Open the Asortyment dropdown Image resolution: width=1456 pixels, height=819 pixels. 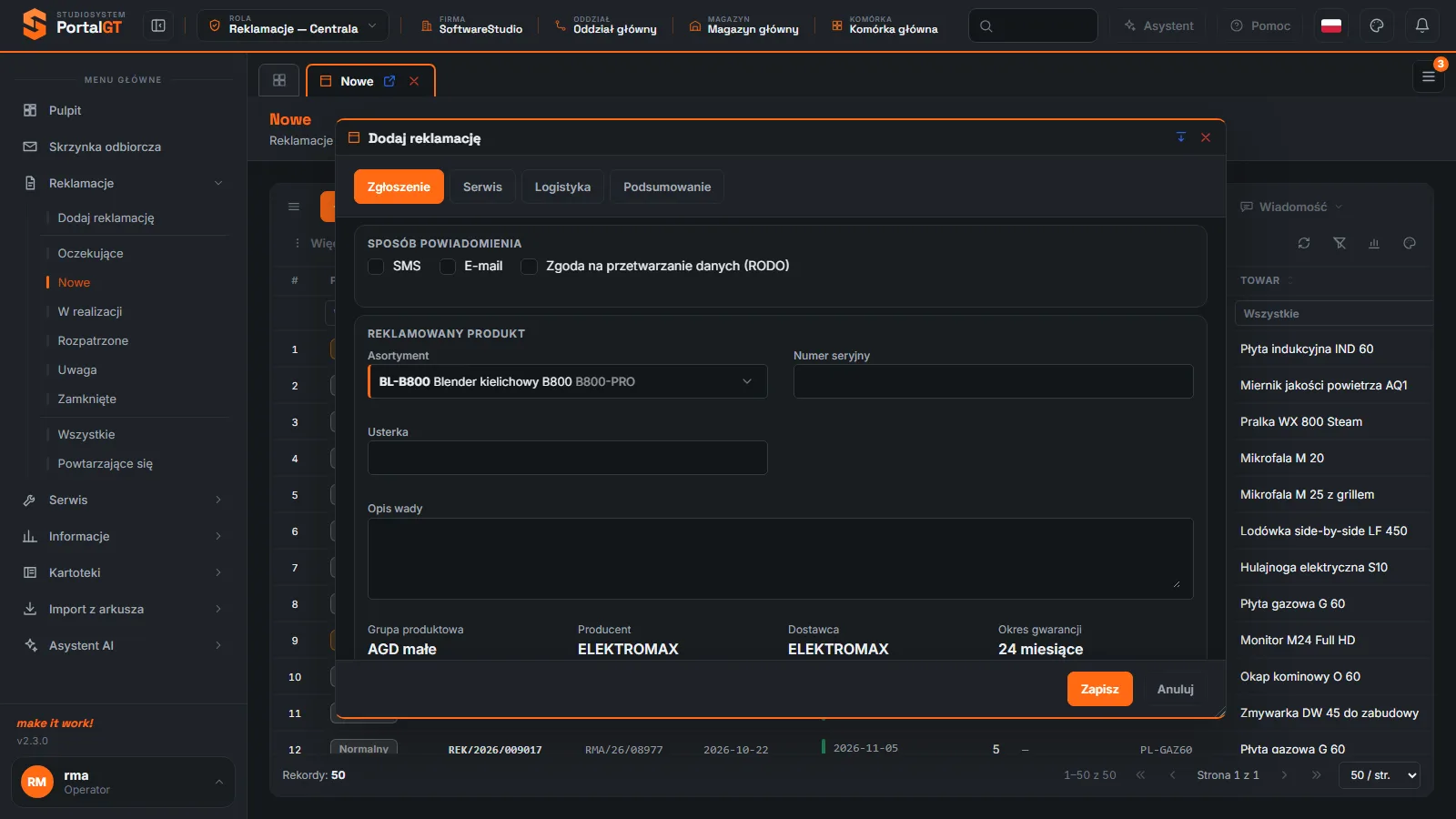pyautogui.click(x=568, y=381)
